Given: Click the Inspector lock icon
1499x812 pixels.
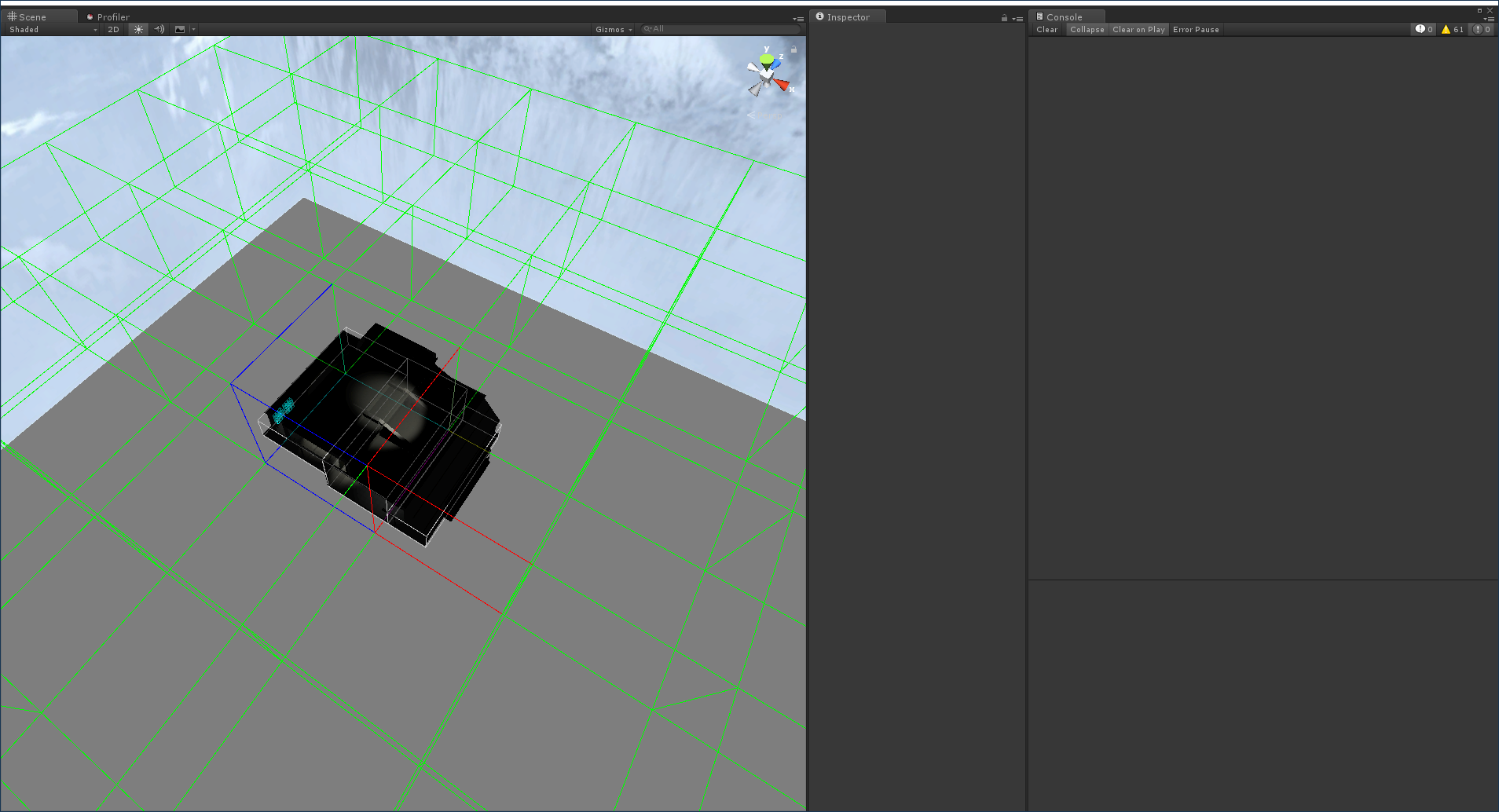Looking at the screenshot, I should click(1004, 18).
